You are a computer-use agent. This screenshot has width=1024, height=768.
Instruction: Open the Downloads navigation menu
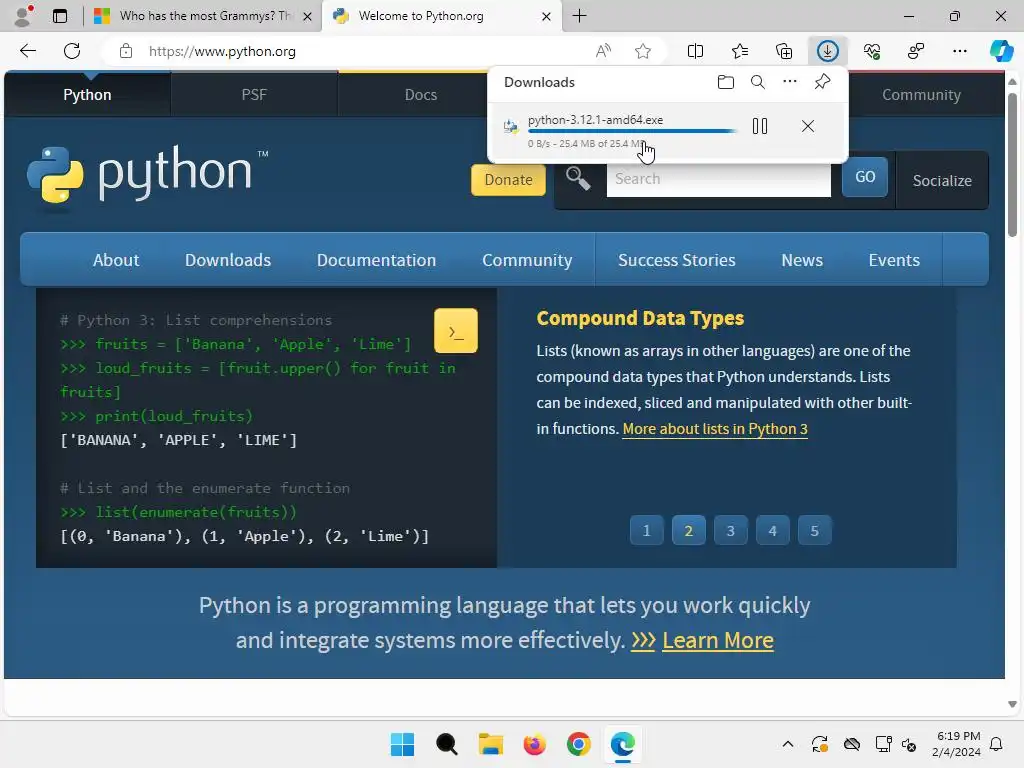(227, 260)
